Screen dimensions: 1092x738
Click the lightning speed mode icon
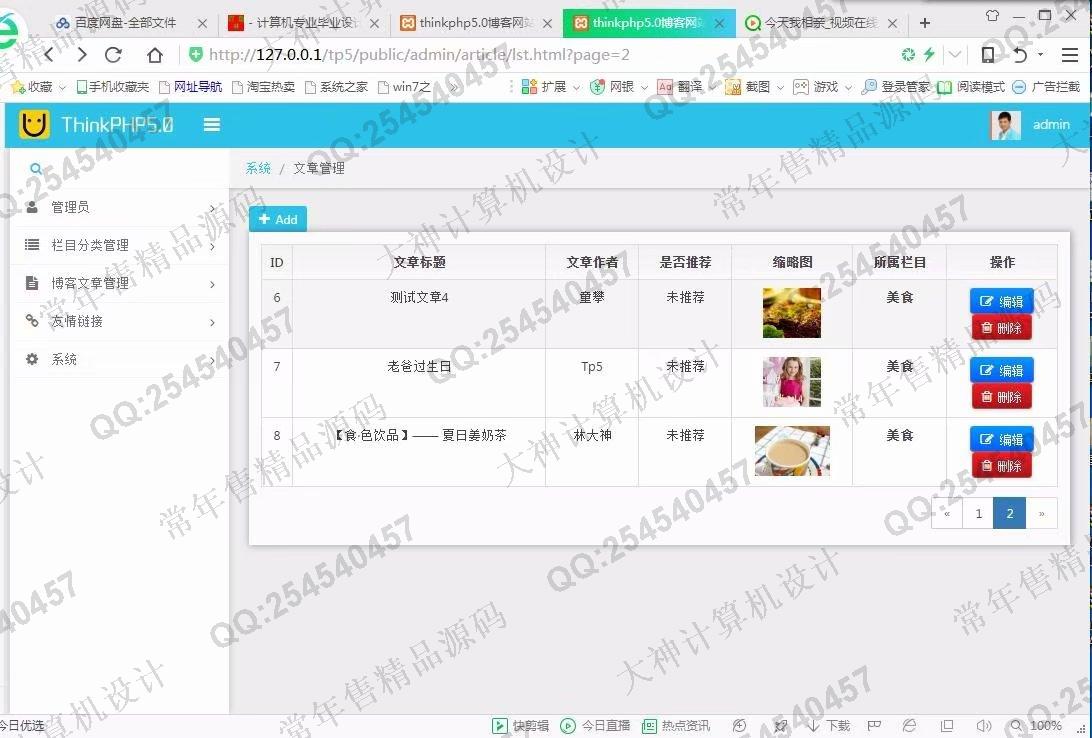929,54
